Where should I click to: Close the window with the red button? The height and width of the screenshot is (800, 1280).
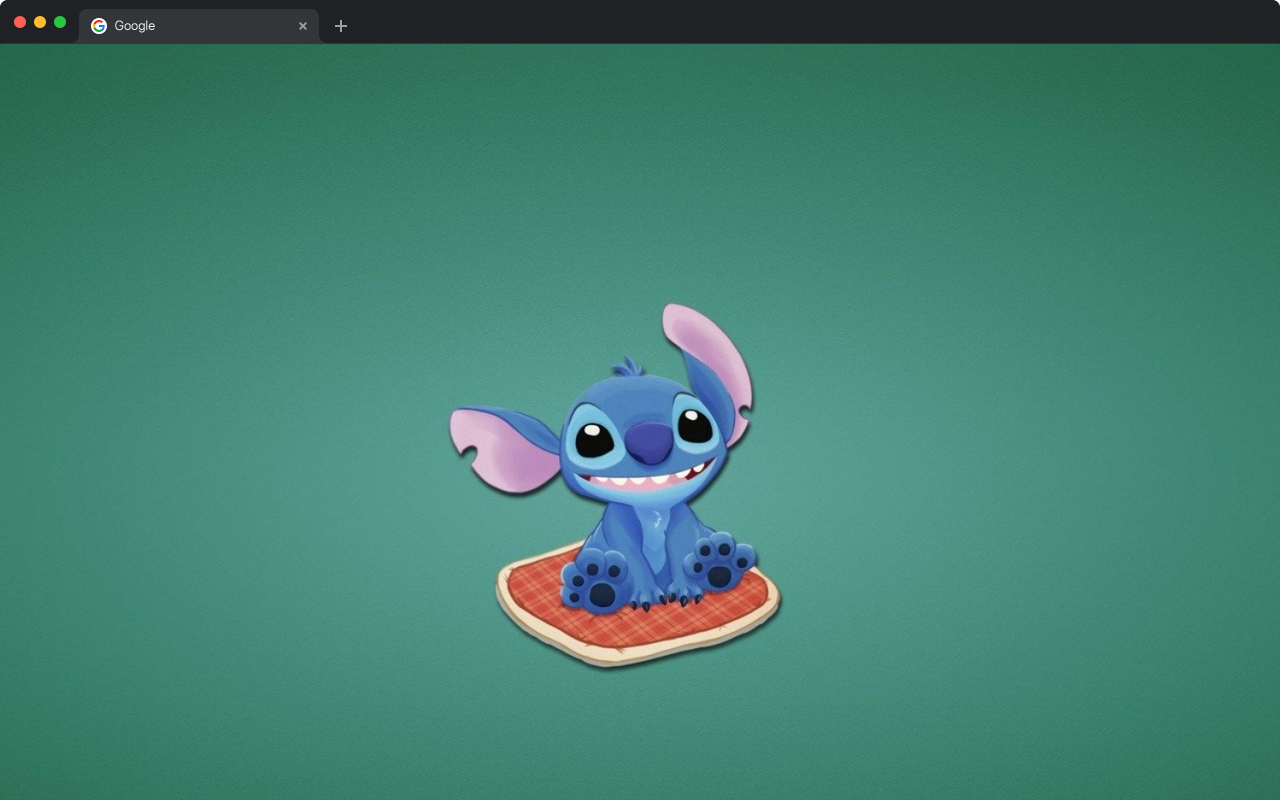coord(20,22)
